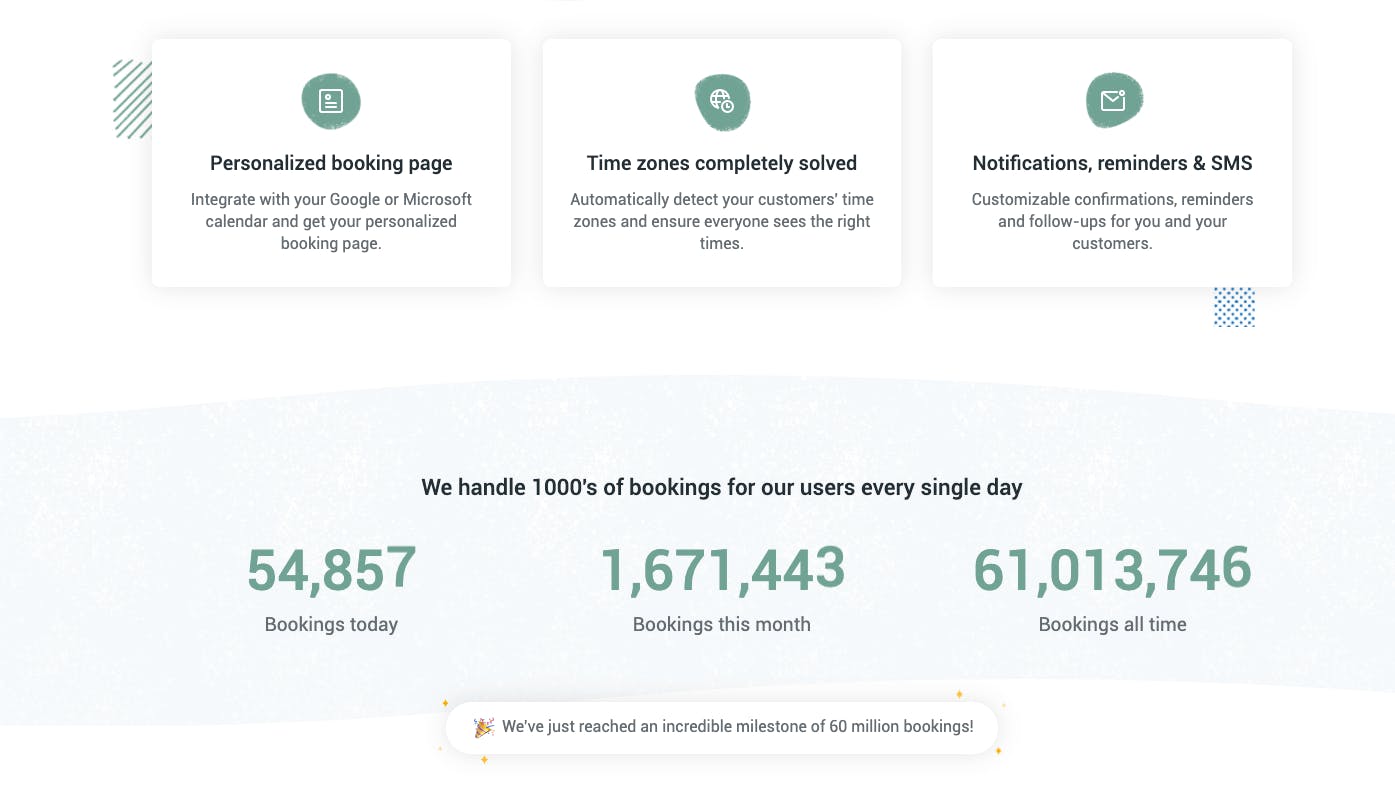Click the envelope notifications icon
This screenshot has width=1395, height=807.
[x=1113, y=100]
